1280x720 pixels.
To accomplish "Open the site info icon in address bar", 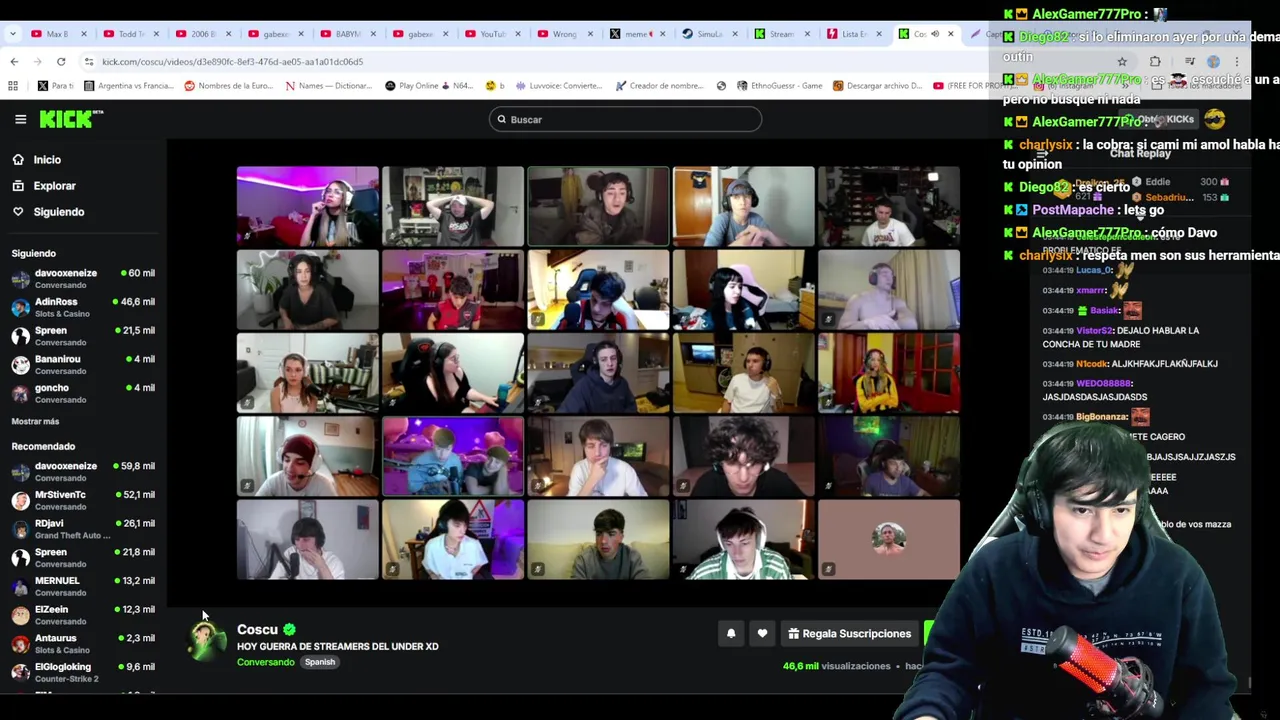I will pos(88,62).
